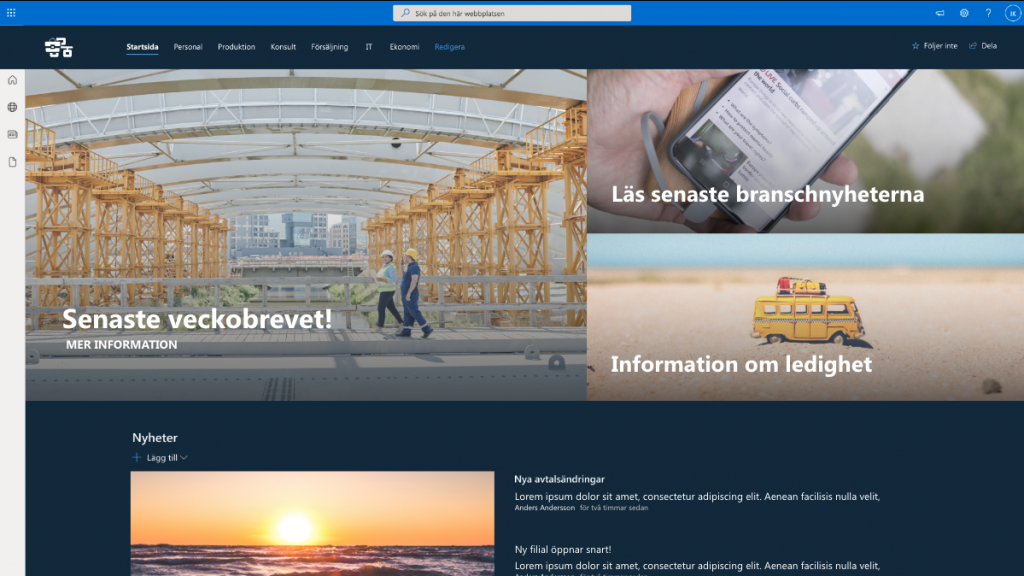Viewport: 1024px width, 576px height.
Task: Expand the Lägg till dropdown
Action: (x=160, y=458)
